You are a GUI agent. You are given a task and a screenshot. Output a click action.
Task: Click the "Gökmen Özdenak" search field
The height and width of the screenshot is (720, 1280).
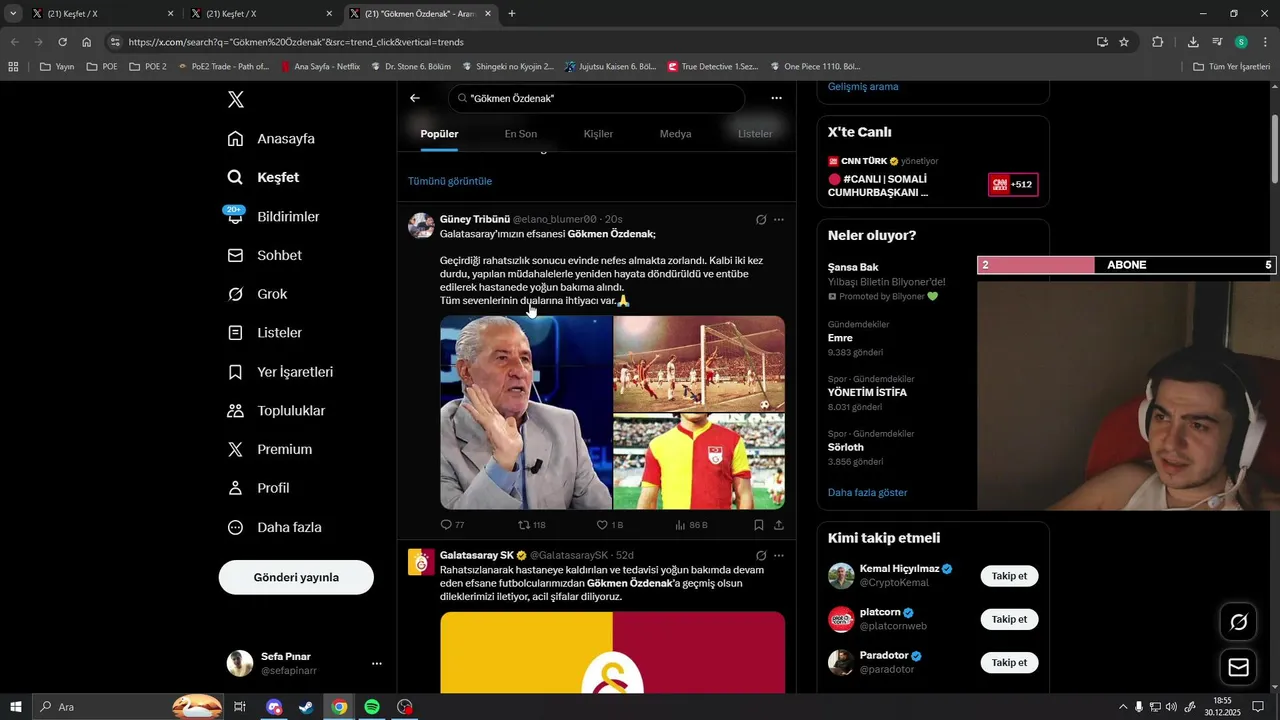597,98
